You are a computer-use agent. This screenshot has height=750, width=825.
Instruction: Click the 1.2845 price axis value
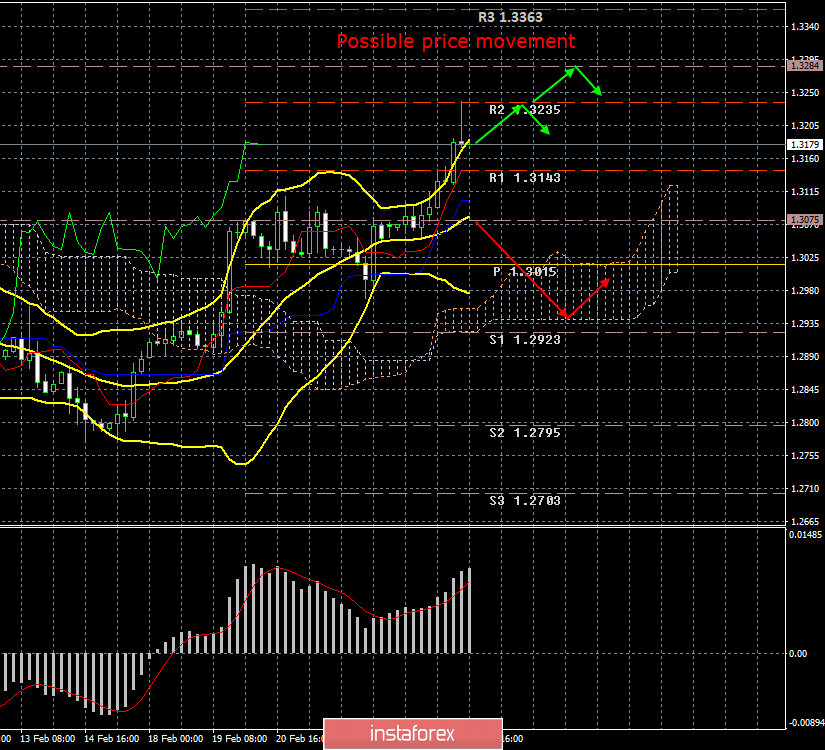805,390
